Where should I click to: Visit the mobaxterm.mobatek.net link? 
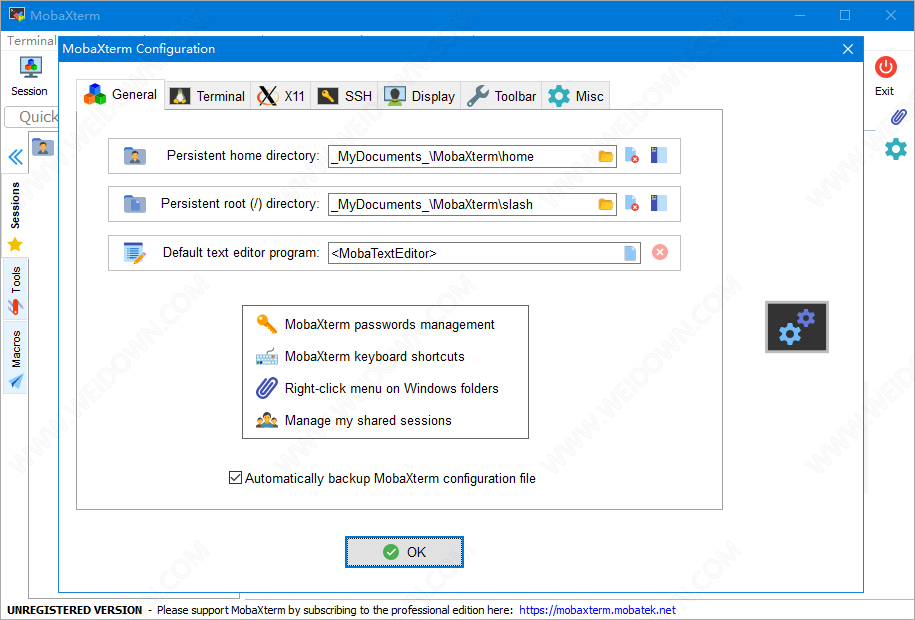pyautogui.click(x=597, y=609)
